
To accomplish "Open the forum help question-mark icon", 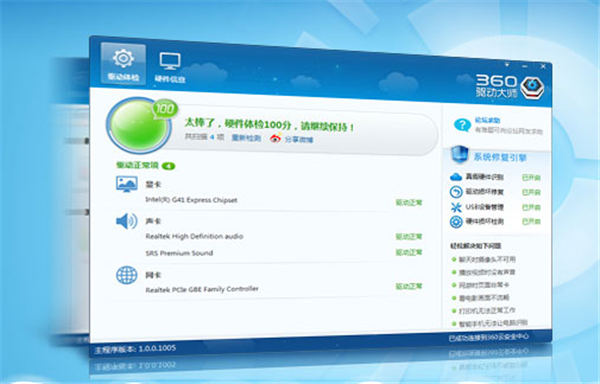I will [462, 125].
